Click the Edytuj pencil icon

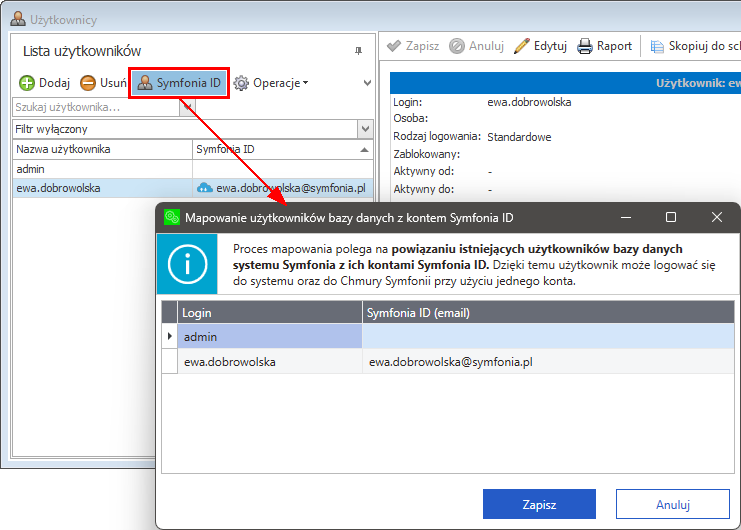pyautogui.click(x=522, y=46)
